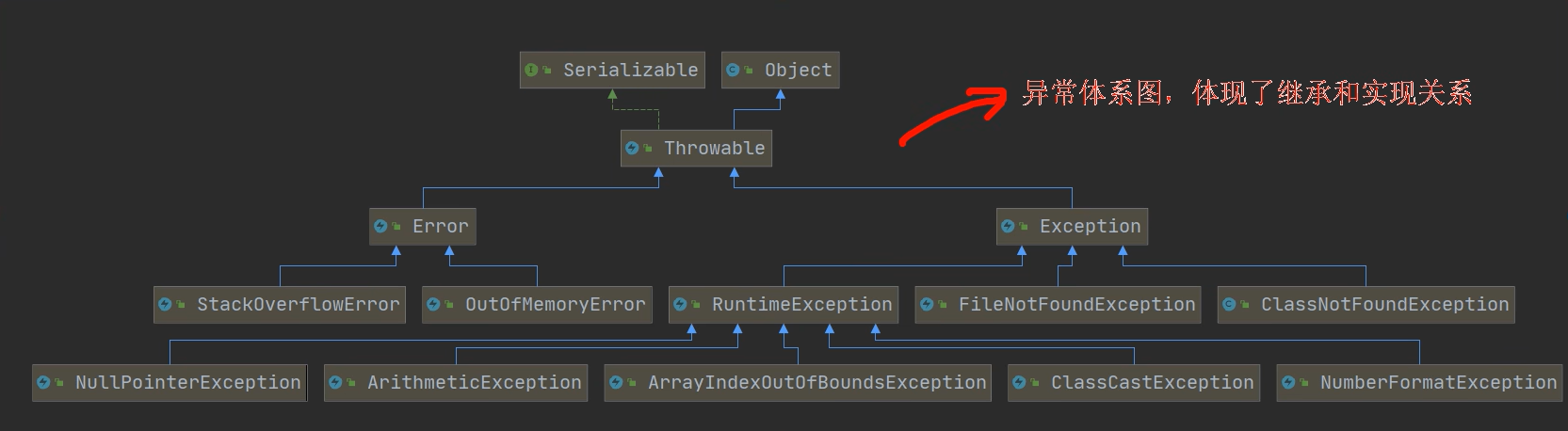Click the interface icon on Serializable node
The width and height of the screenshot is (1568, 431).
click(532, 70)
